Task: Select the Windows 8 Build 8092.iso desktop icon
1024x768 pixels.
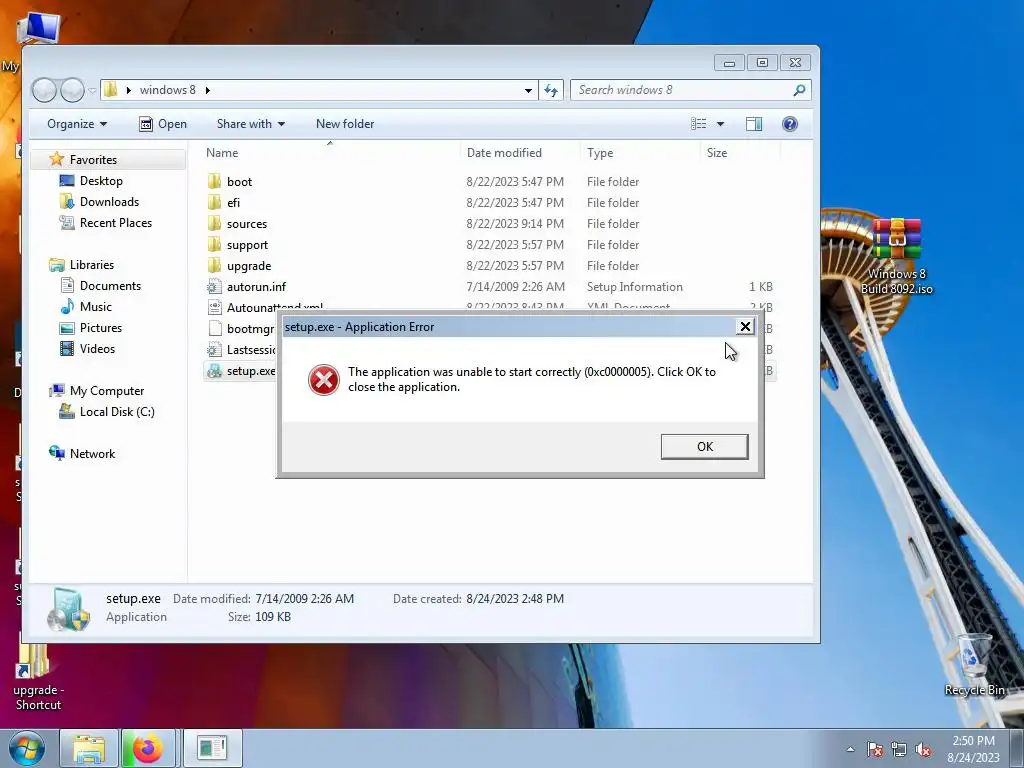Action: click(897, 257)
